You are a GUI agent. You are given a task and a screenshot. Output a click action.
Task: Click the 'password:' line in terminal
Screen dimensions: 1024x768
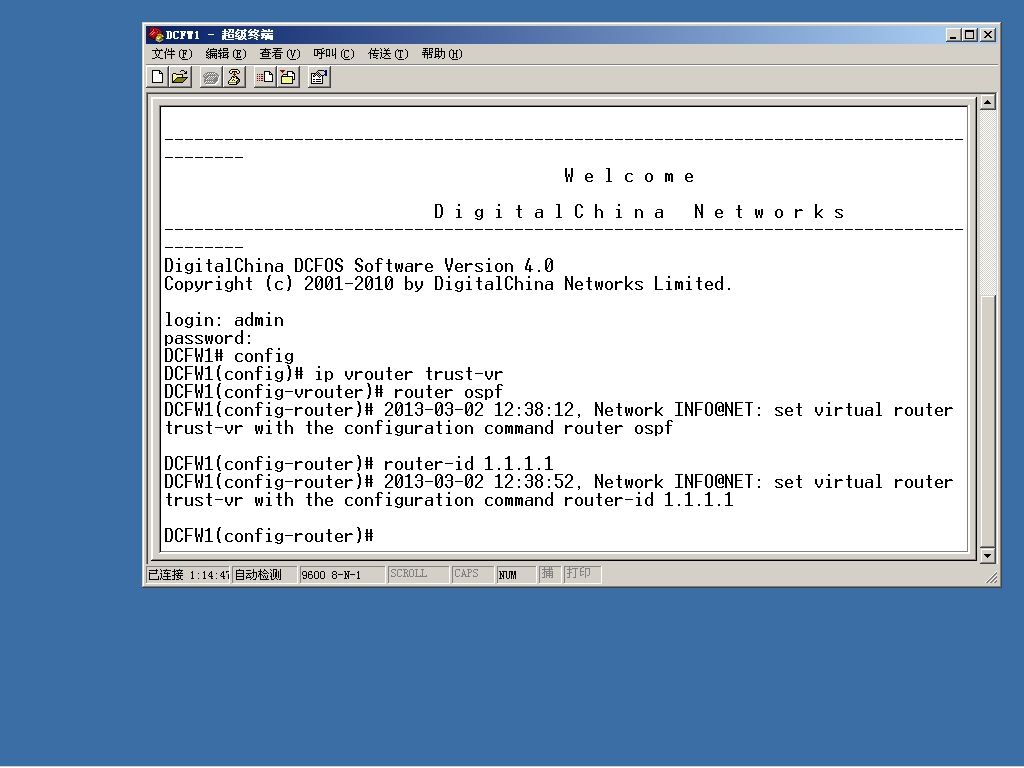click(x=208, y=338)
